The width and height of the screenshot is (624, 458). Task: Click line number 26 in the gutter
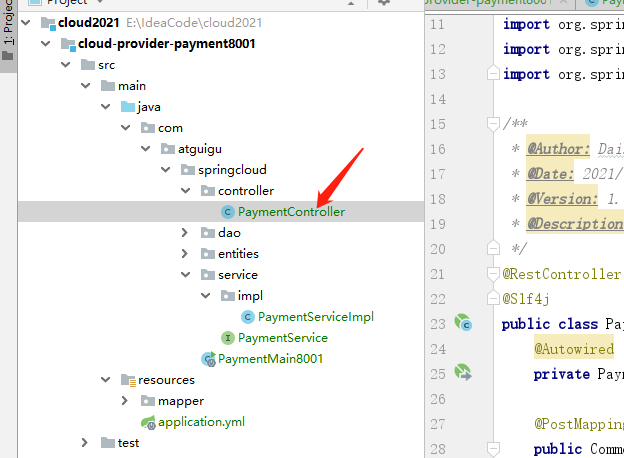coord(438,399)
